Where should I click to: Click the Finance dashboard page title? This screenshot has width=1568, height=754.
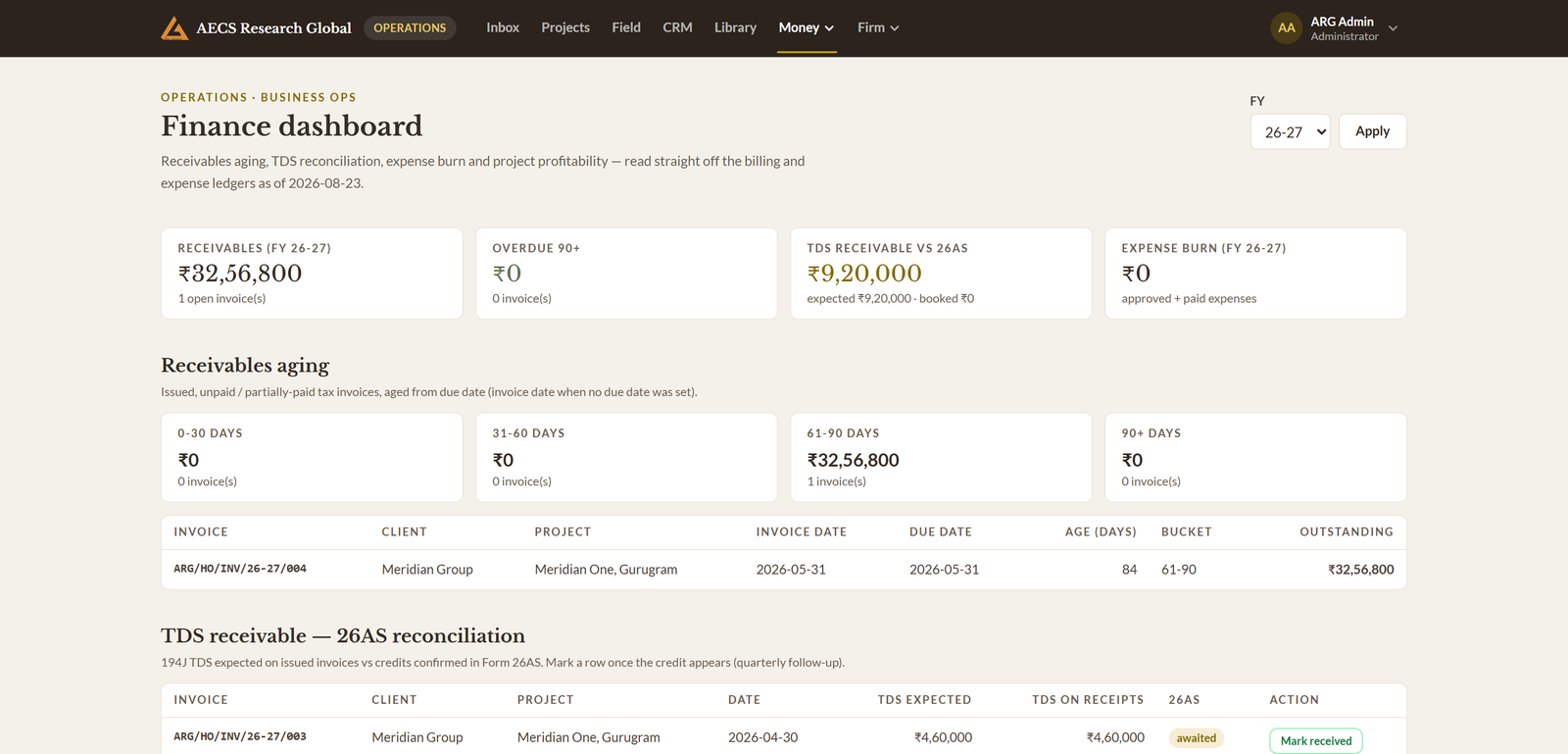(291, 126)
